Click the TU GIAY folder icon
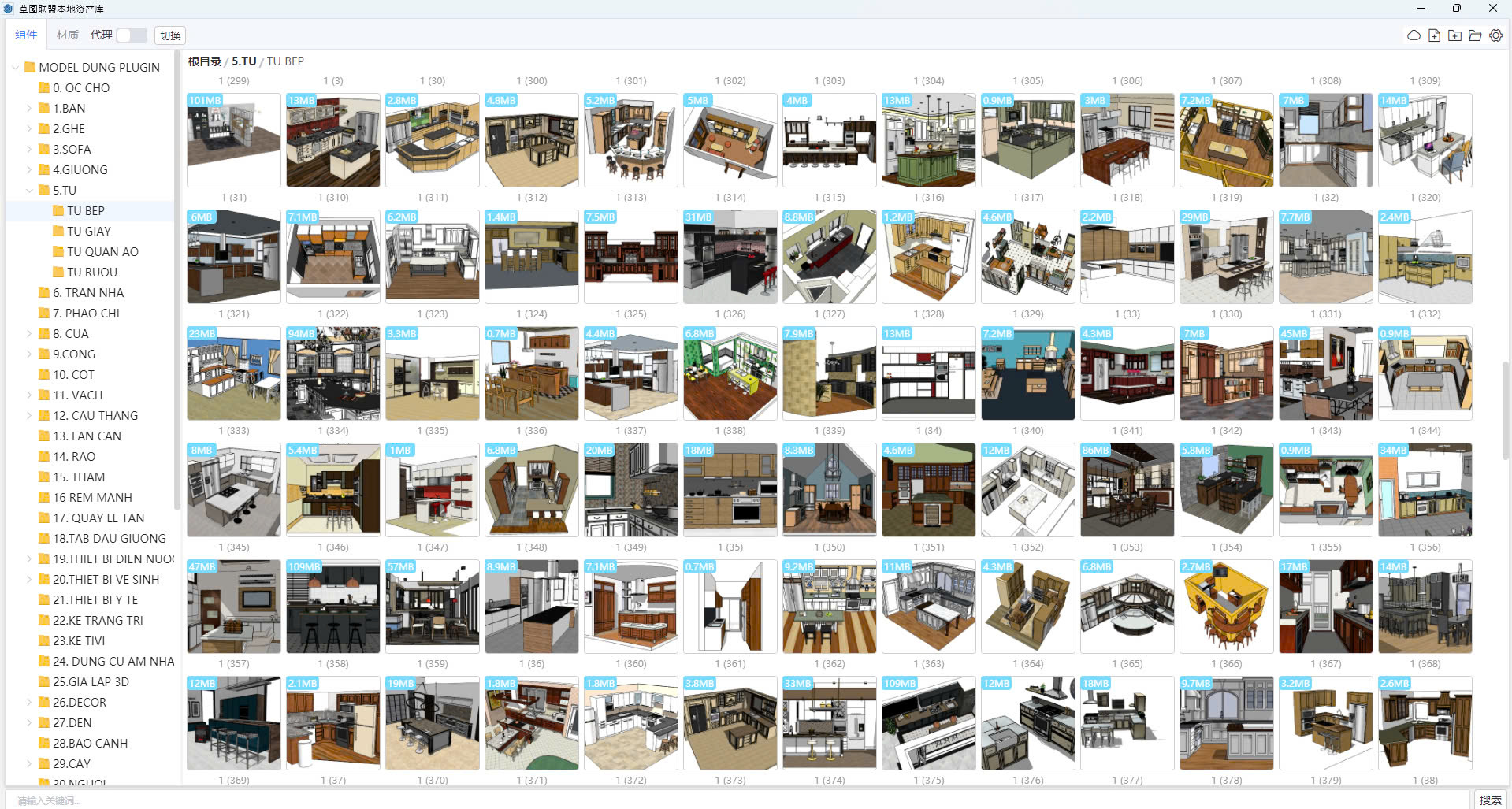The height and width of the screenshot is (809, 1512). tap(58, 231)
